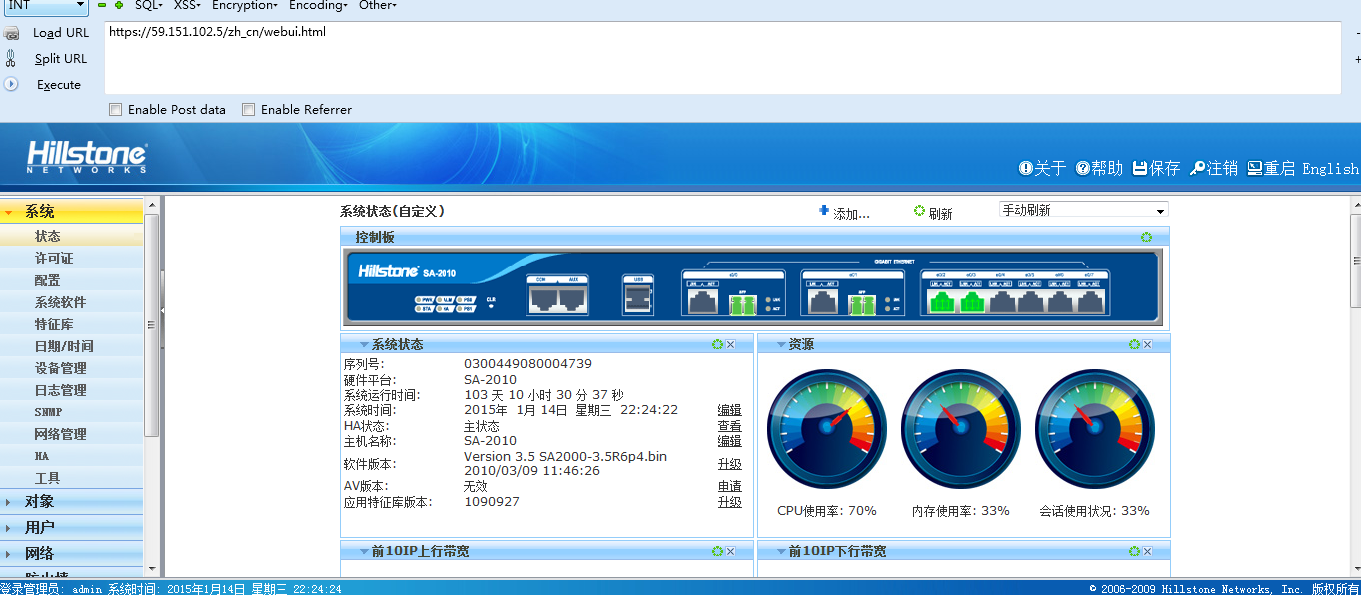Refresh the 前10IP上行带宽 panel icon
The image size is (1361, 595).
click(717, 551)
